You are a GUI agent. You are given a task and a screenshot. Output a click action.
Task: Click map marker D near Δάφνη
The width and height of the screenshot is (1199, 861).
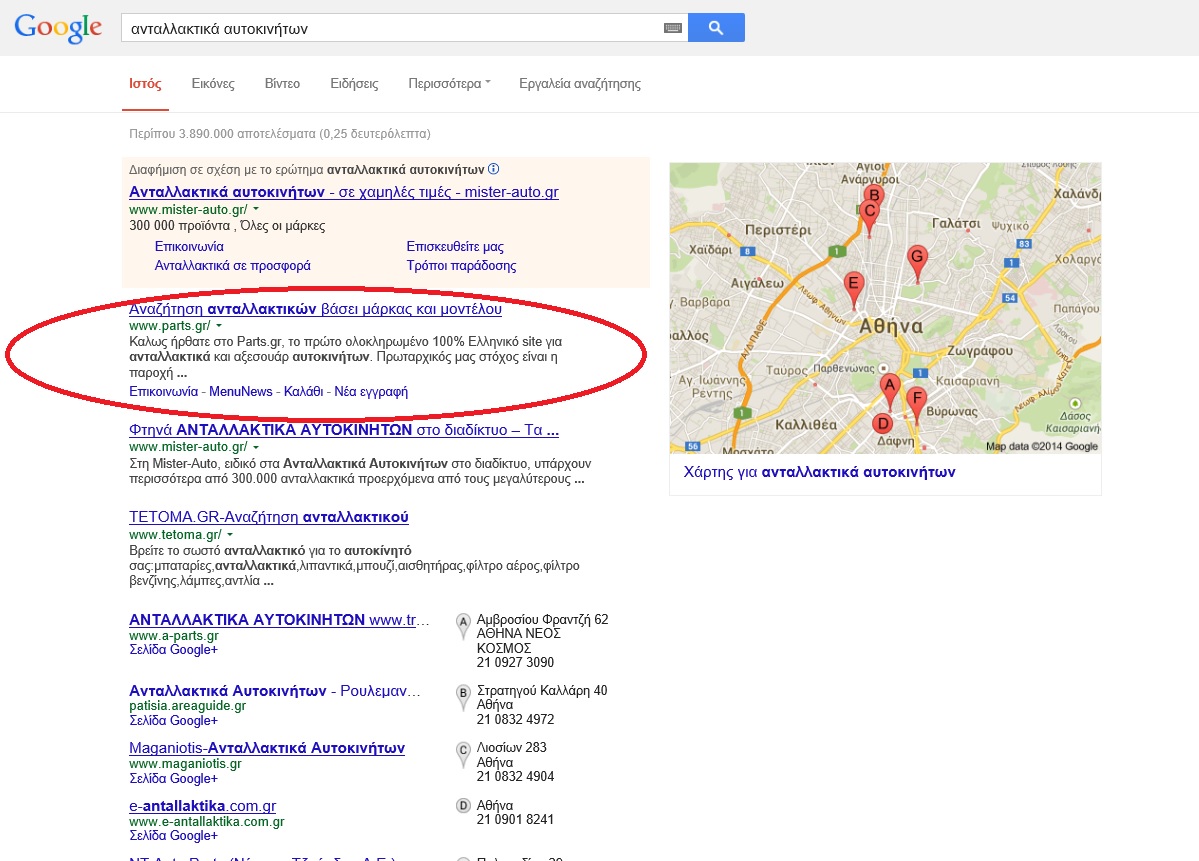click(x=882, y=424)
